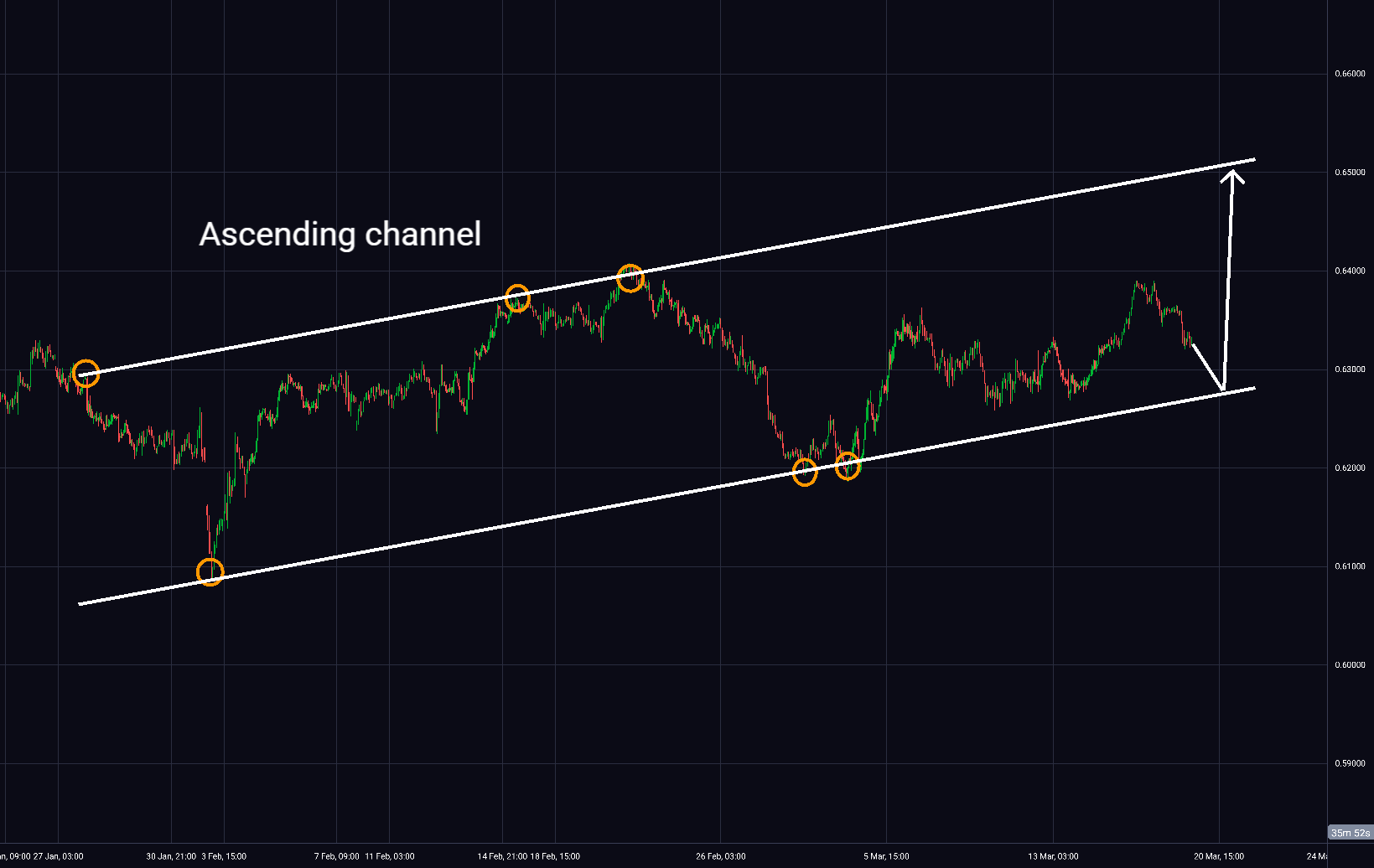Click the 18 Feb, 15:00 time label

(555, 856)
